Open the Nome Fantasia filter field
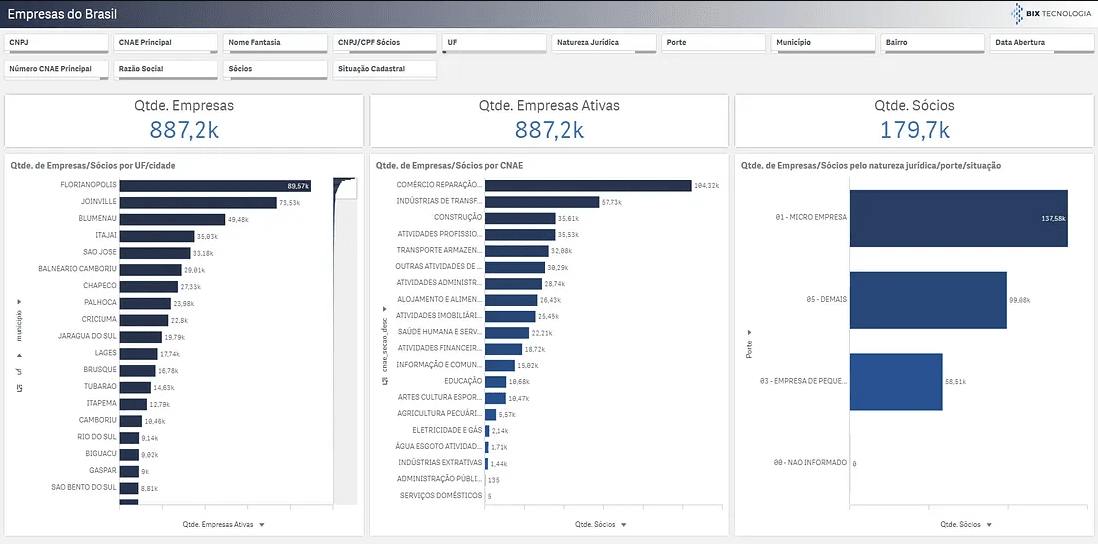Image resolution: width=1098 pixels, height=544 pixels. (274, 43)
